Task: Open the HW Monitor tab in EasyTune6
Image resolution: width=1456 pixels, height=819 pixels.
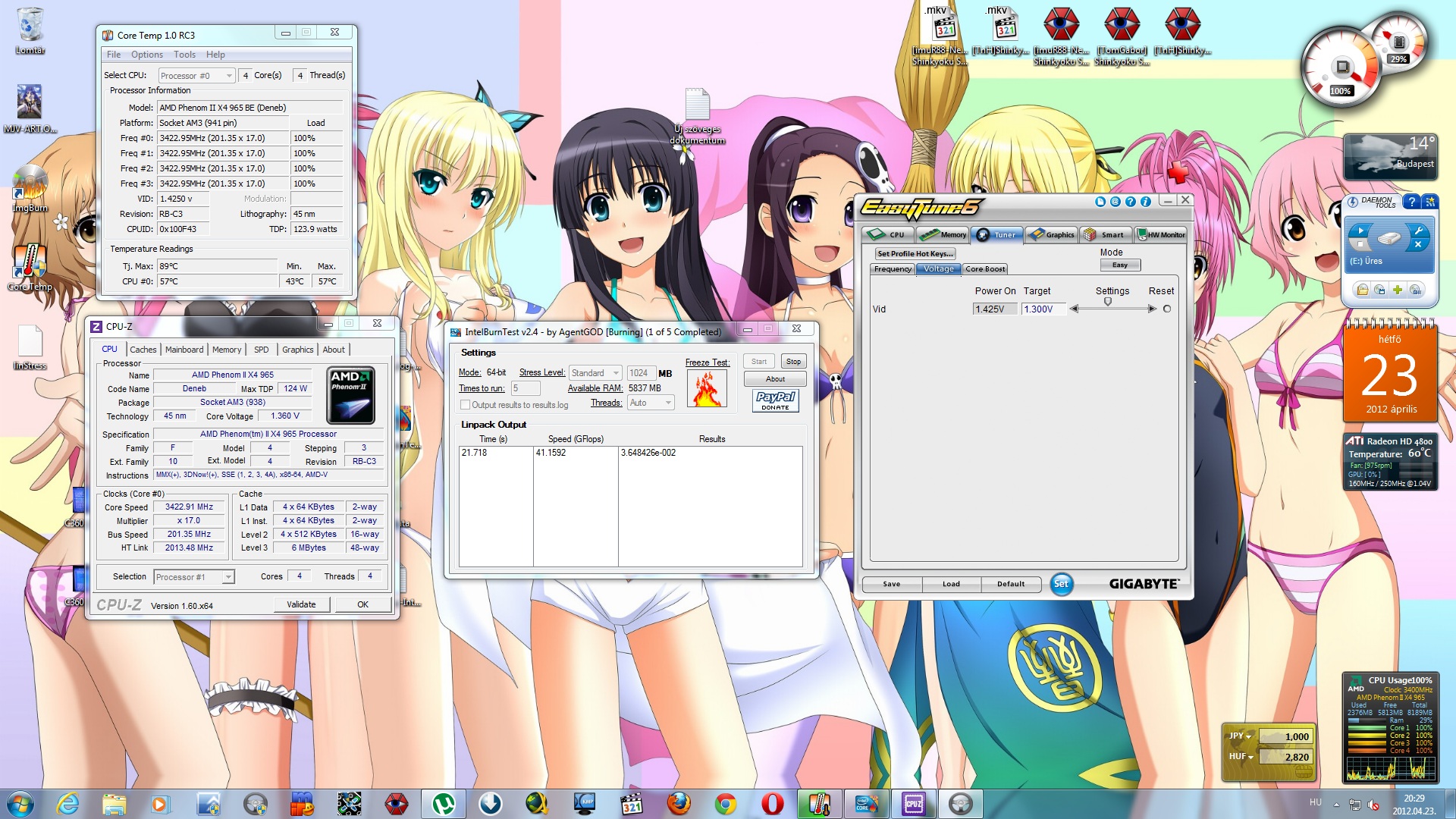Action: pos(1159,234)
